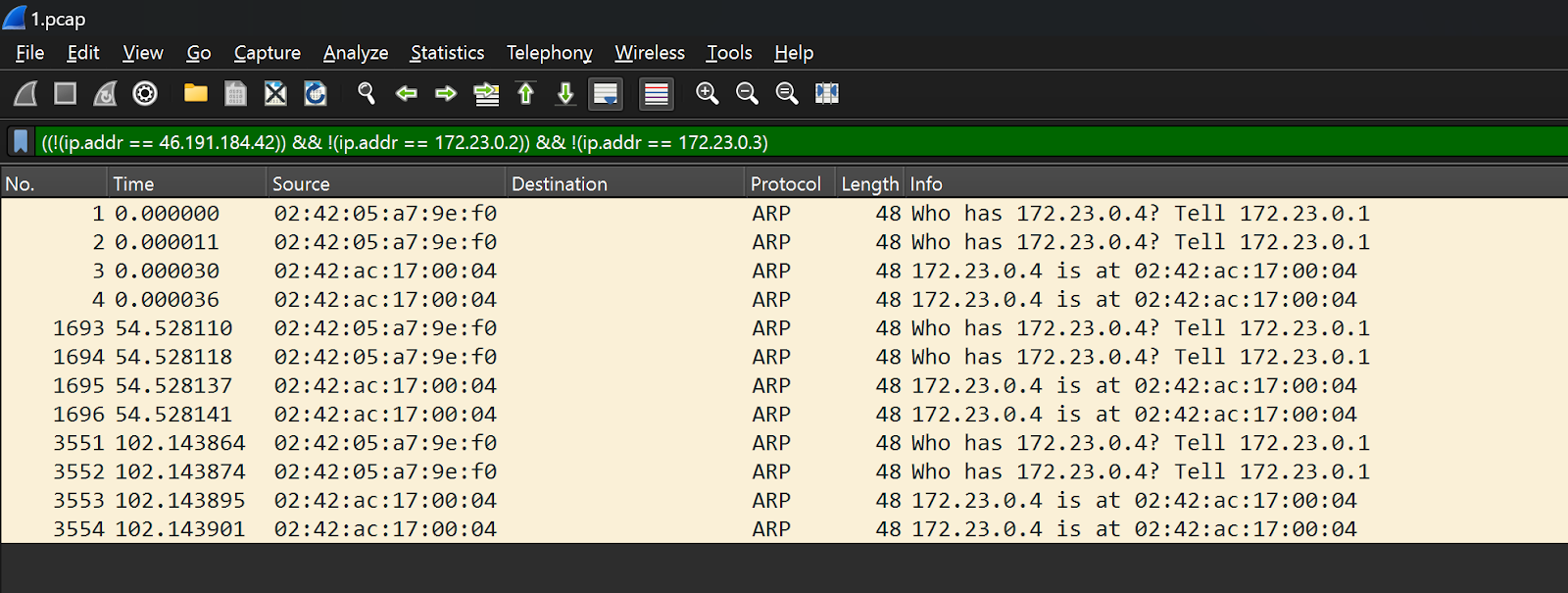Open the capture options gear icon
The height and width of the screenshot is (593, 1568).
pos(145,93)
